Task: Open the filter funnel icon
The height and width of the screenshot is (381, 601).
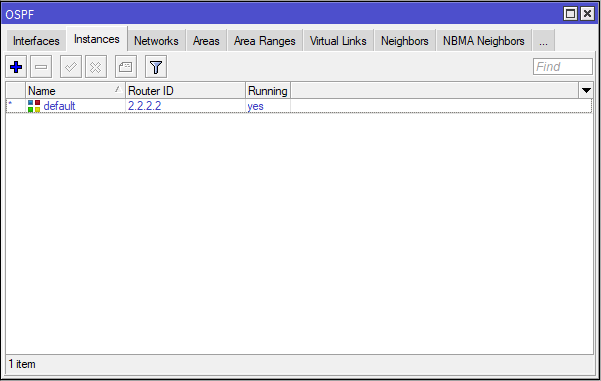Action: point(156,67)
